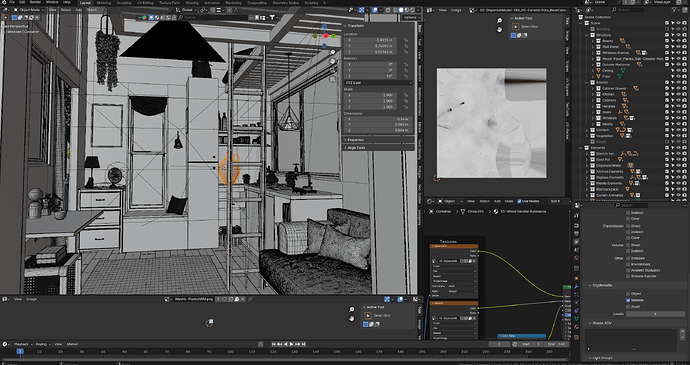Open the Modifiers wrench properties tab
The height and width of the screenshot is (365, 690).
click(576, 287)
